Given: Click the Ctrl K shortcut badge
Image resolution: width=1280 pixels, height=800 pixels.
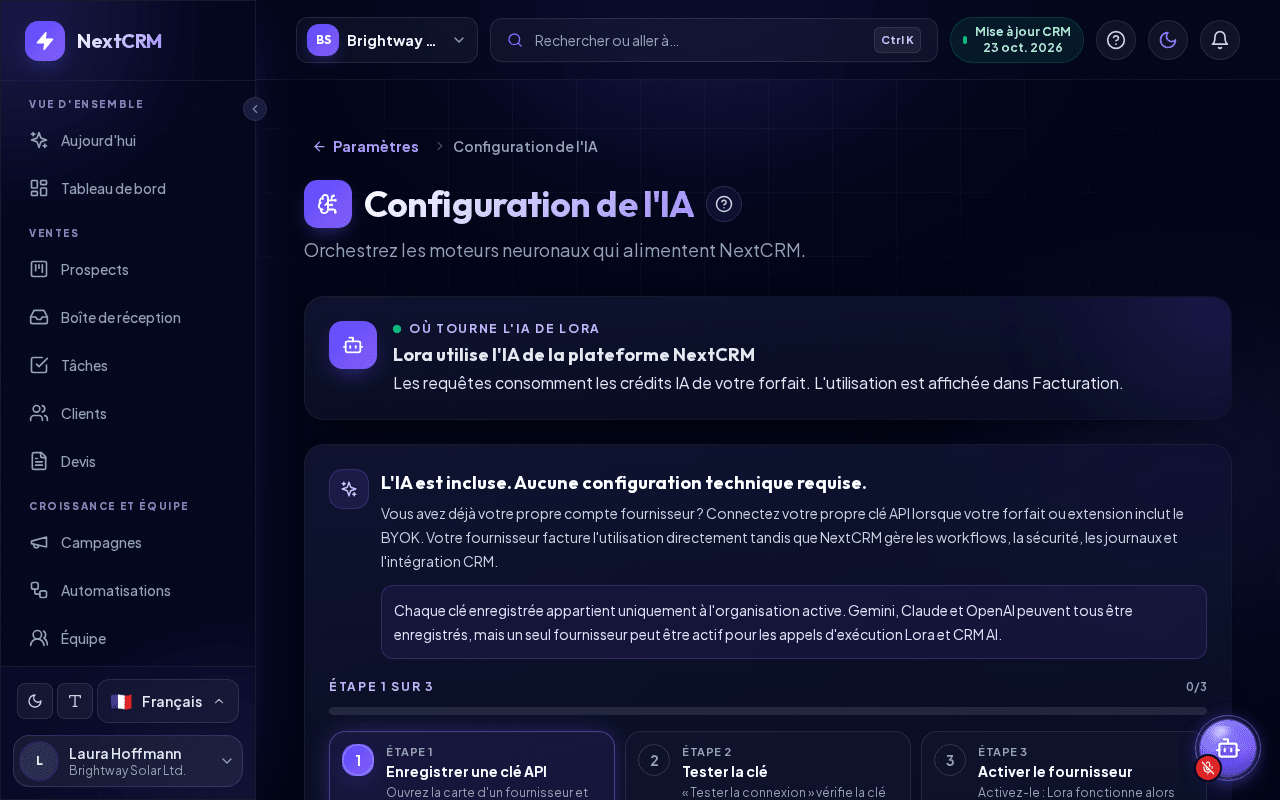Looking at the screenshot, I should (x=897, y=40).
